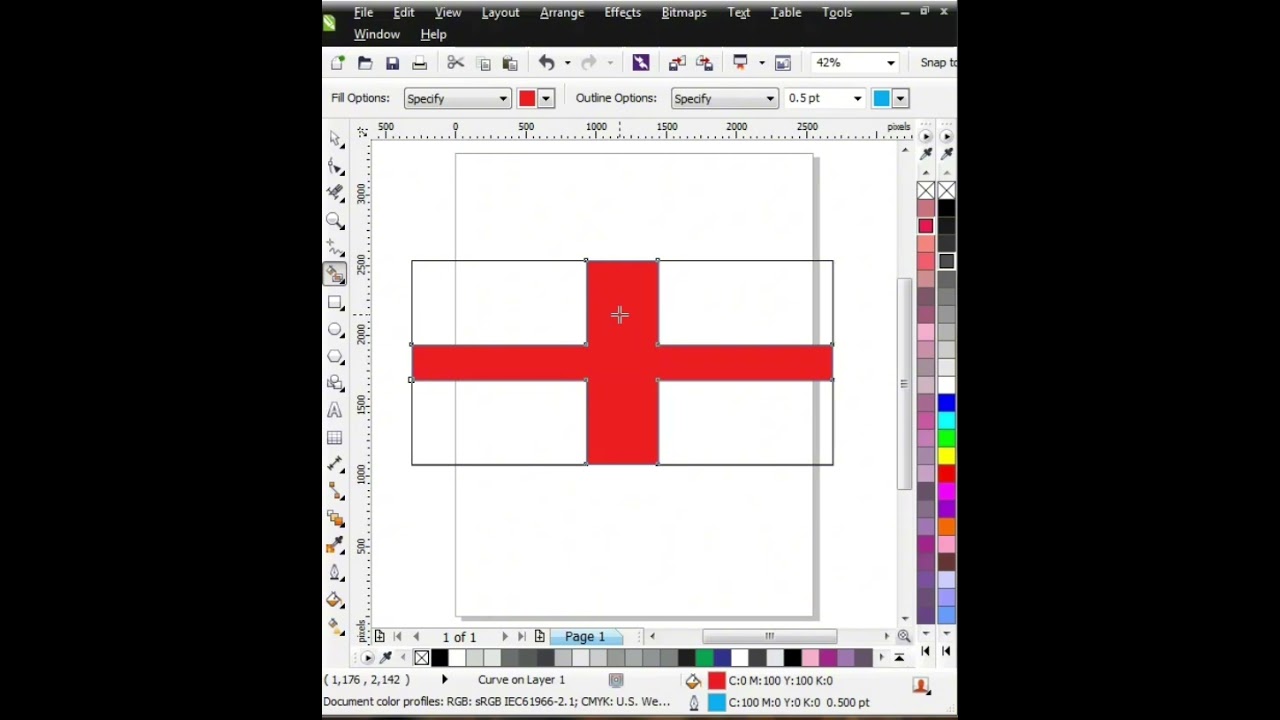Undo the last action
This screenshot has height=720, width=1280.
click(546, 63)
